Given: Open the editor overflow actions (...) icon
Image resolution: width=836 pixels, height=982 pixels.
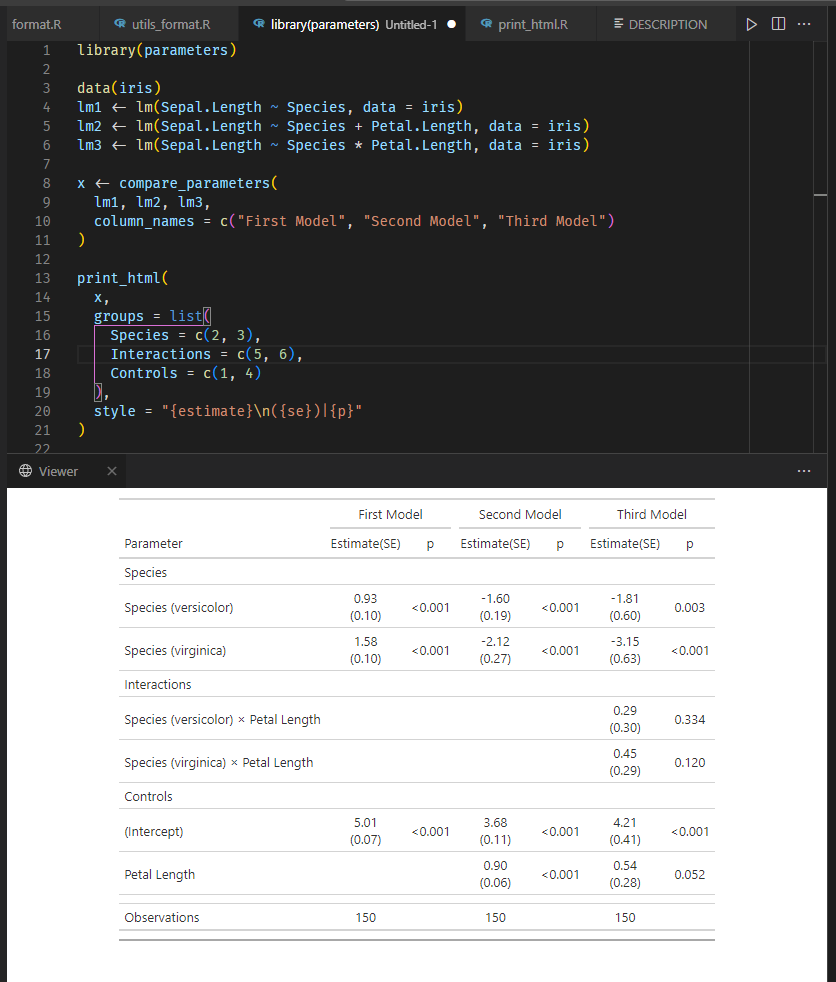Looking at the screenshot, I should pos(804,23).
